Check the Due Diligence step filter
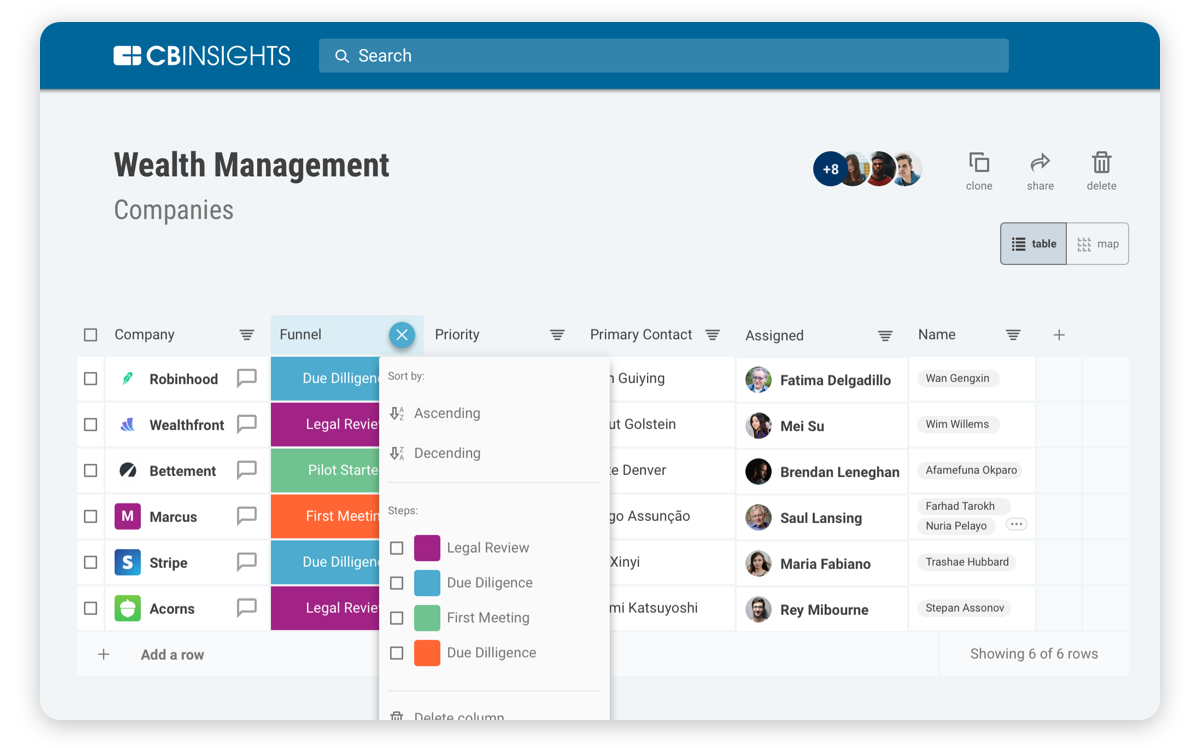Screen dimensions: 1200x748 tap(397, 583)
